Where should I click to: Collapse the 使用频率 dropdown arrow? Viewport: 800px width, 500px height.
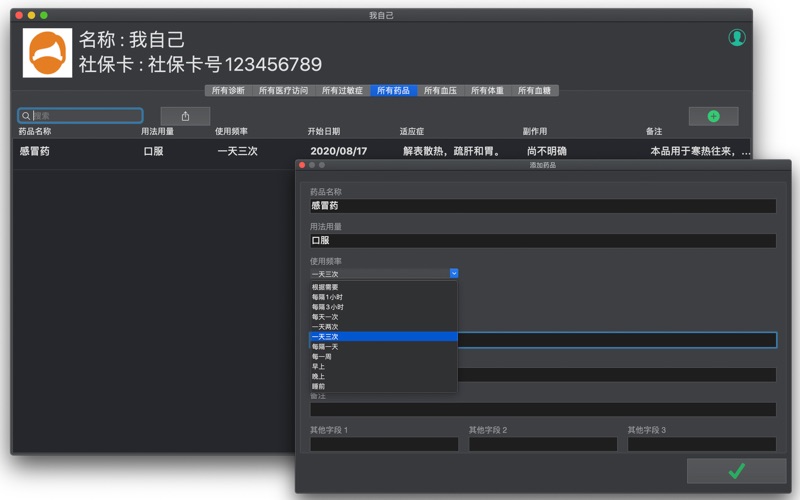[453, 273]
